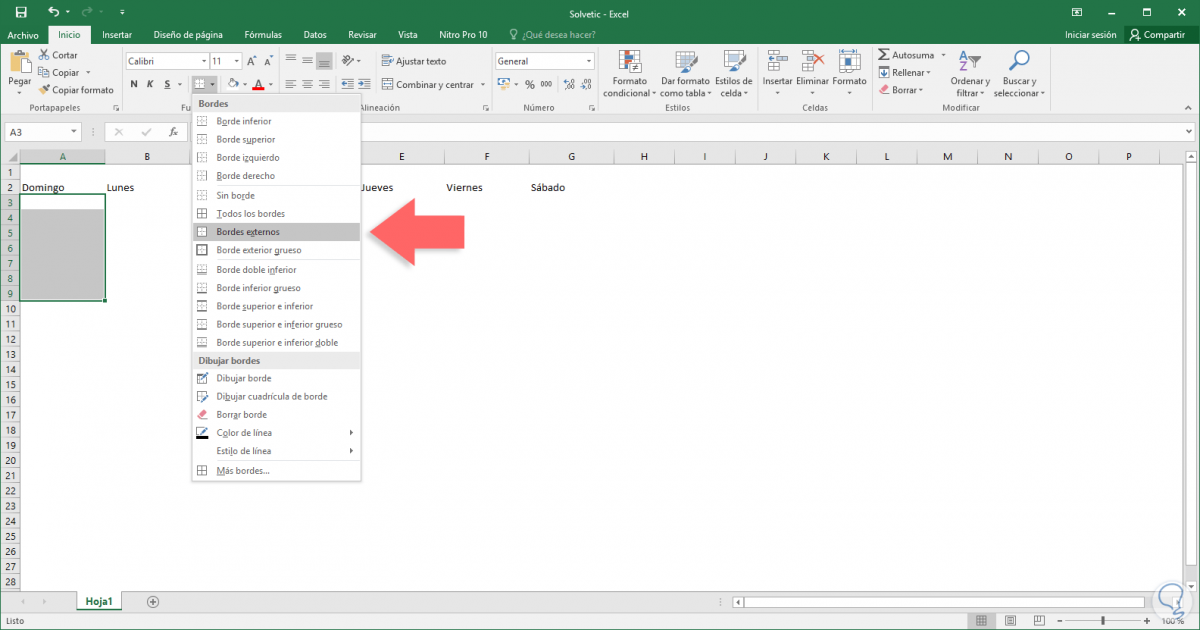The width and height of the screenshot is (1200, 630).
Task: Apply thousands separator 000 style
Action: [547, 85]
